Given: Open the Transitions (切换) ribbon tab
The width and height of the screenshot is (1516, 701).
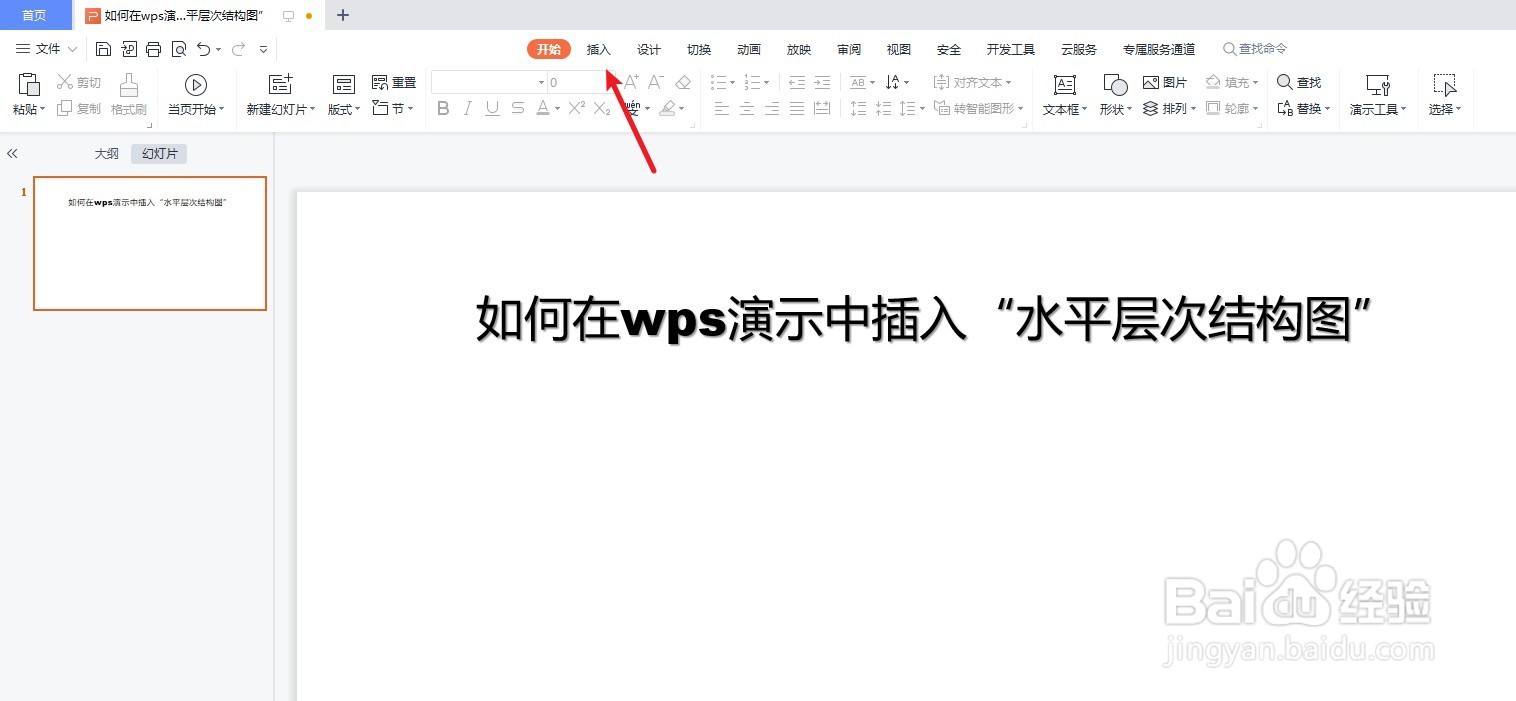Looking at the screenshot, I should pyautogui.click(x=699, y=49).
